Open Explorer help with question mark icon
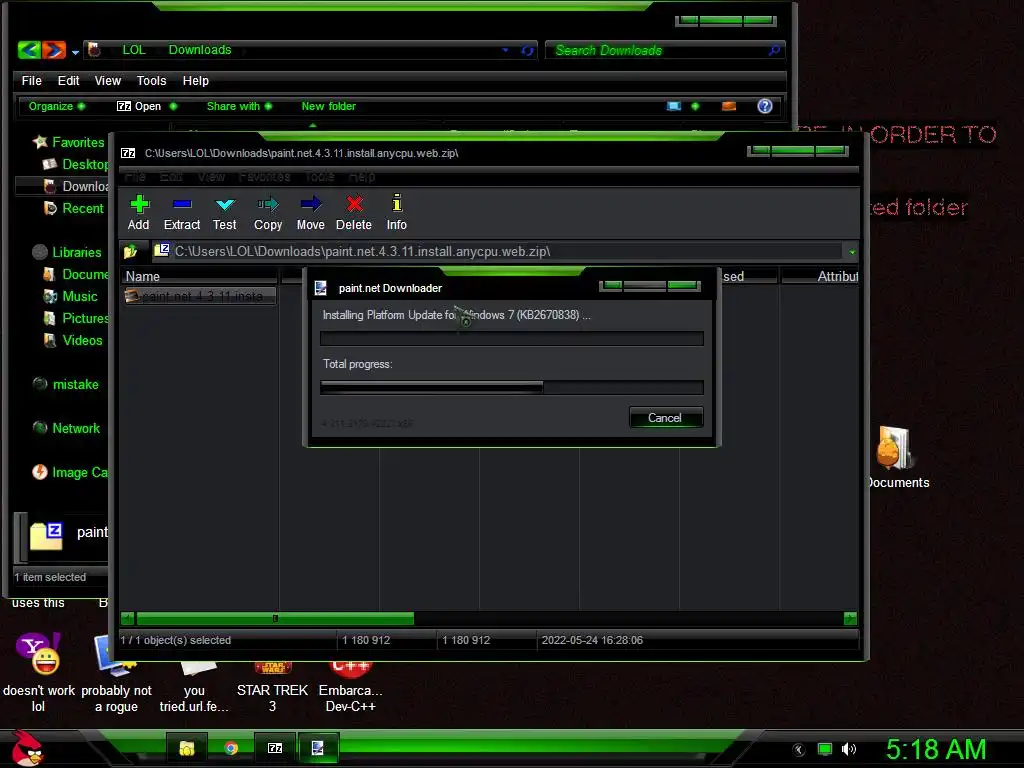 click(x=765, y=106)
